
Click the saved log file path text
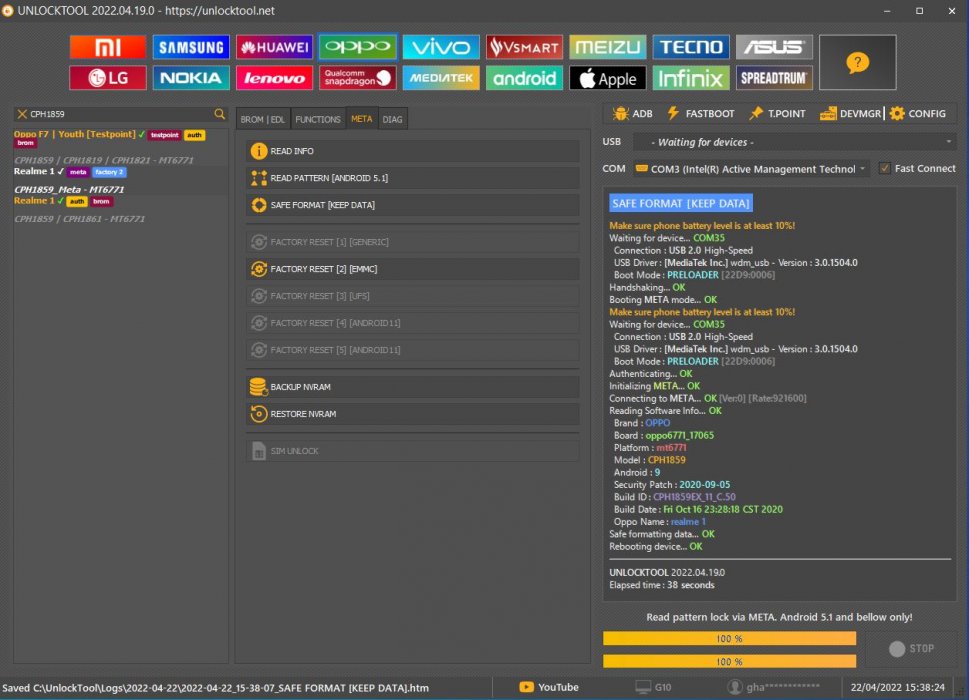[216, 688]
